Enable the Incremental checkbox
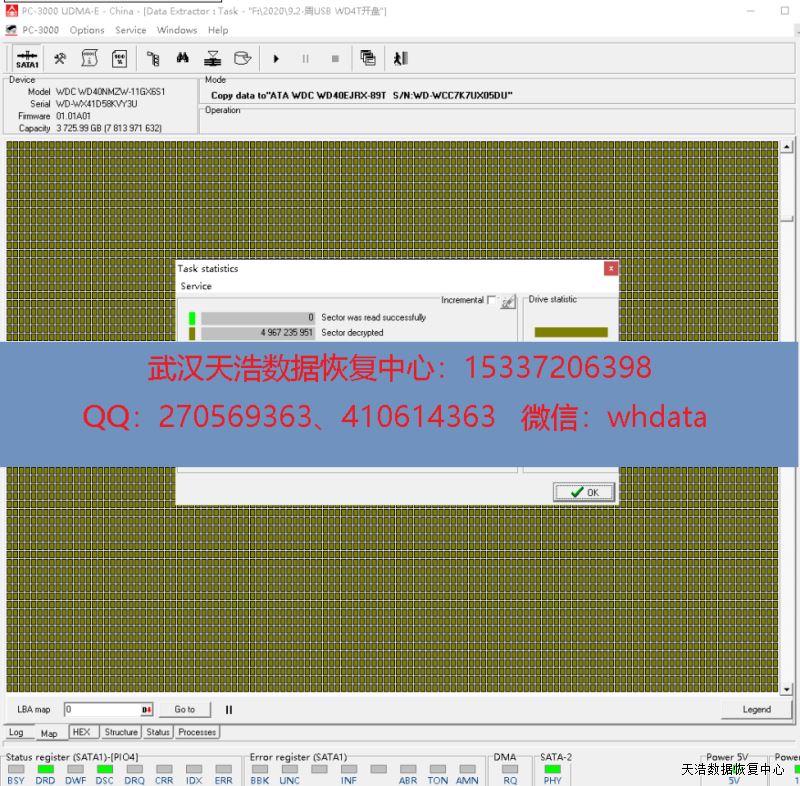Image resolution: width=800 pixels, height=786 pixels. tap(492, 300)
